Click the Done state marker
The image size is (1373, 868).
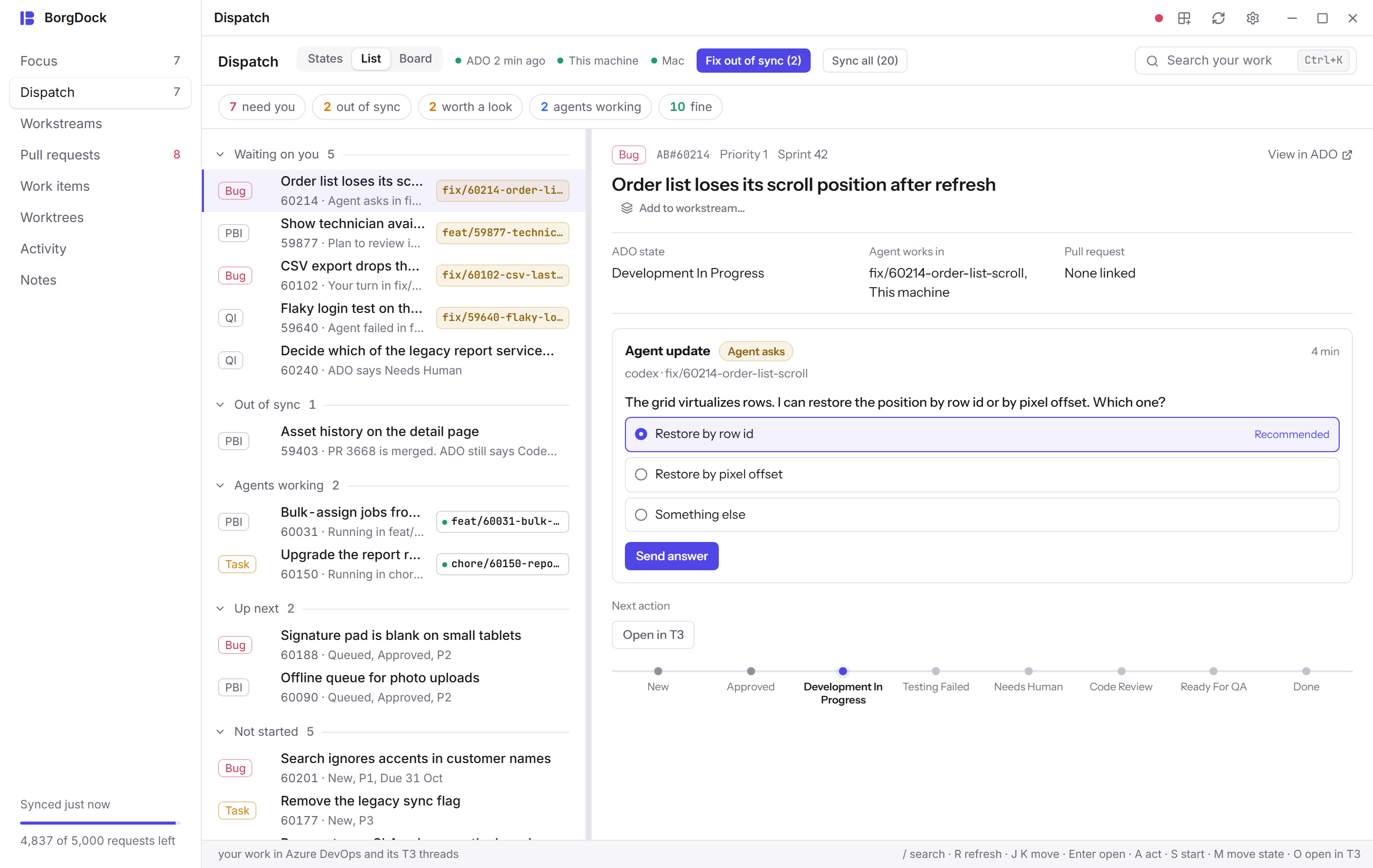1306,672
